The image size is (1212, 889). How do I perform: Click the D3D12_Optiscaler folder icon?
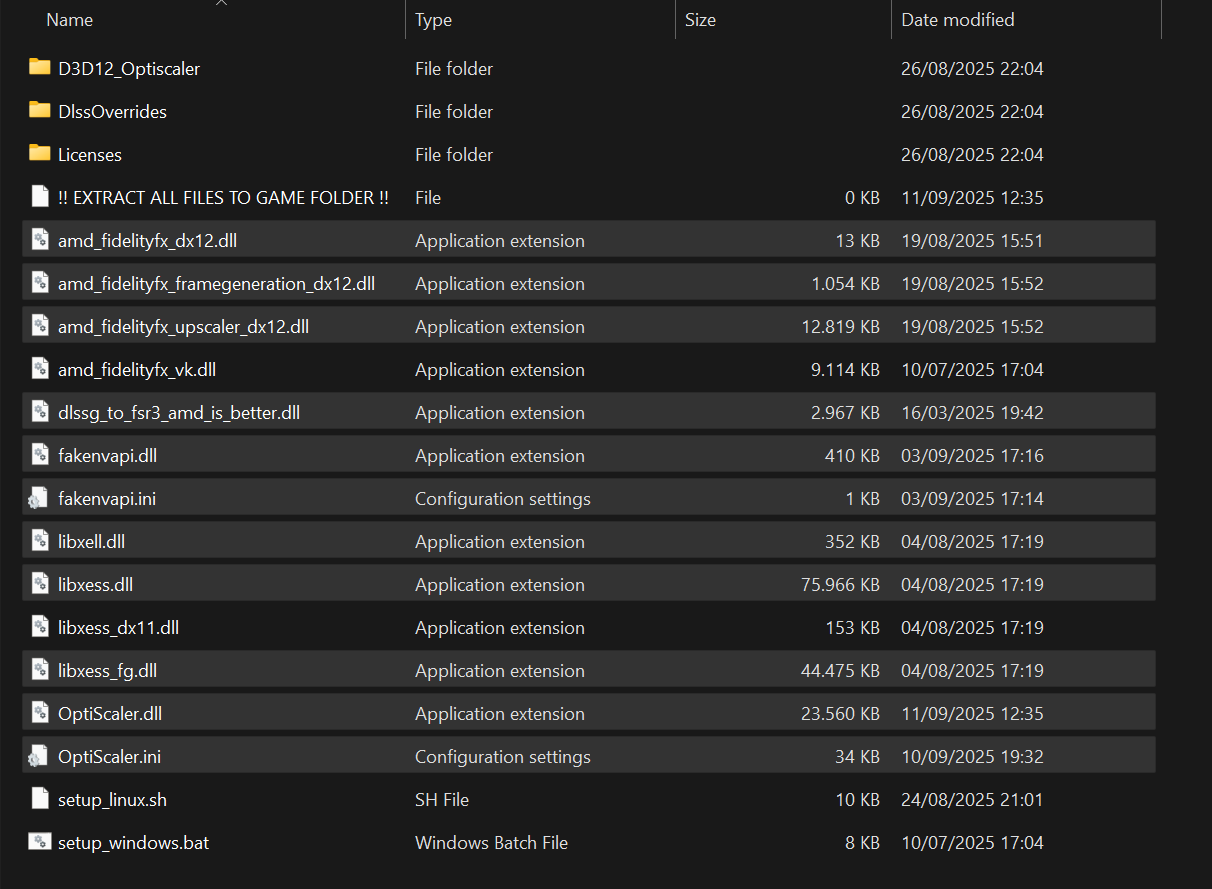40,68
